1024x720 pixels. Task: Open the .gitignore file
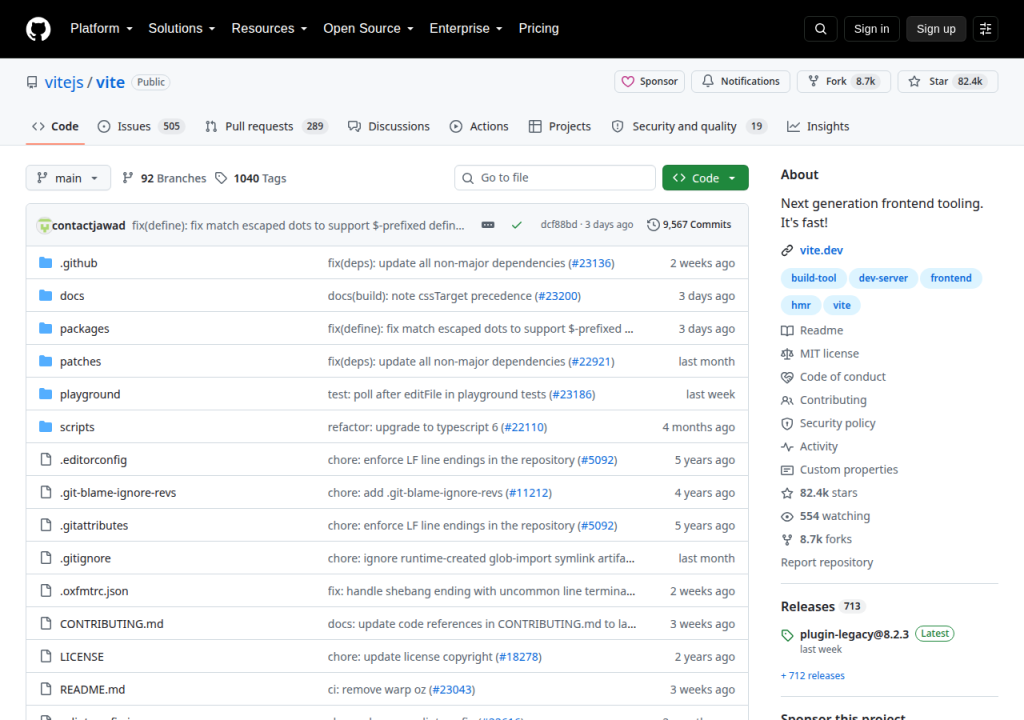pos(86,559)
